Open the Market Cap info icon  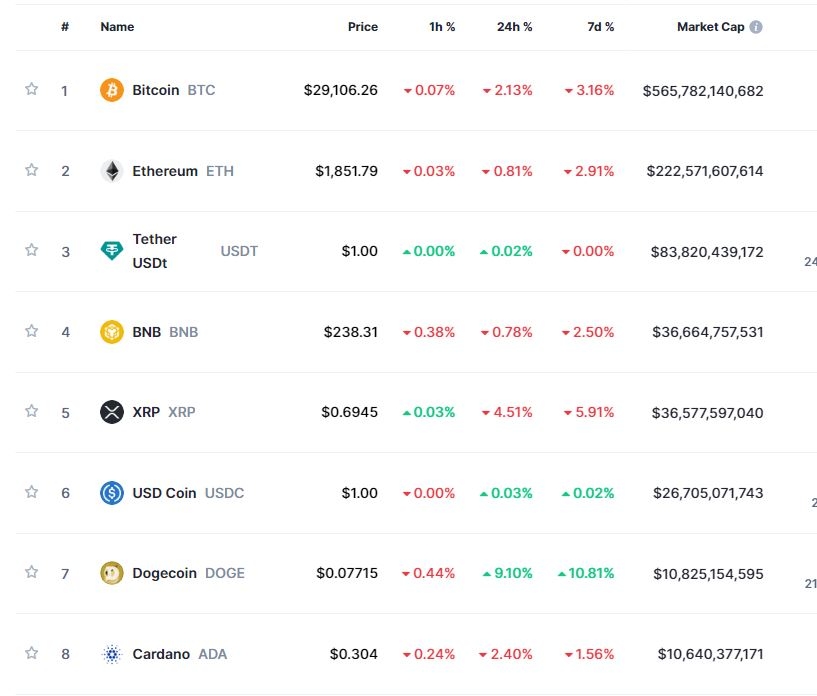click(x=756, y=27)
